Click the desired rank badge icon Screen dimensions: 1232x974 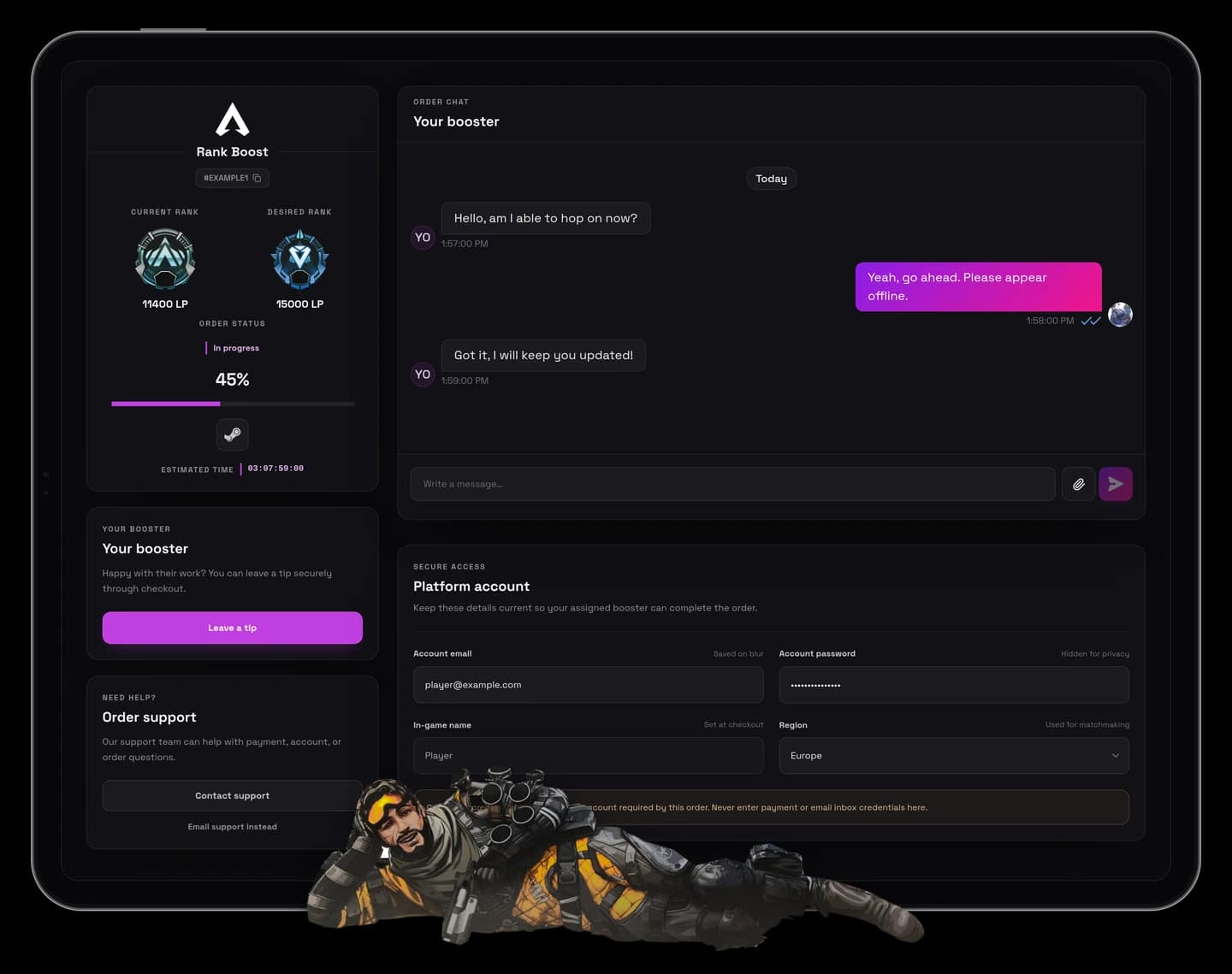[299, 259]
